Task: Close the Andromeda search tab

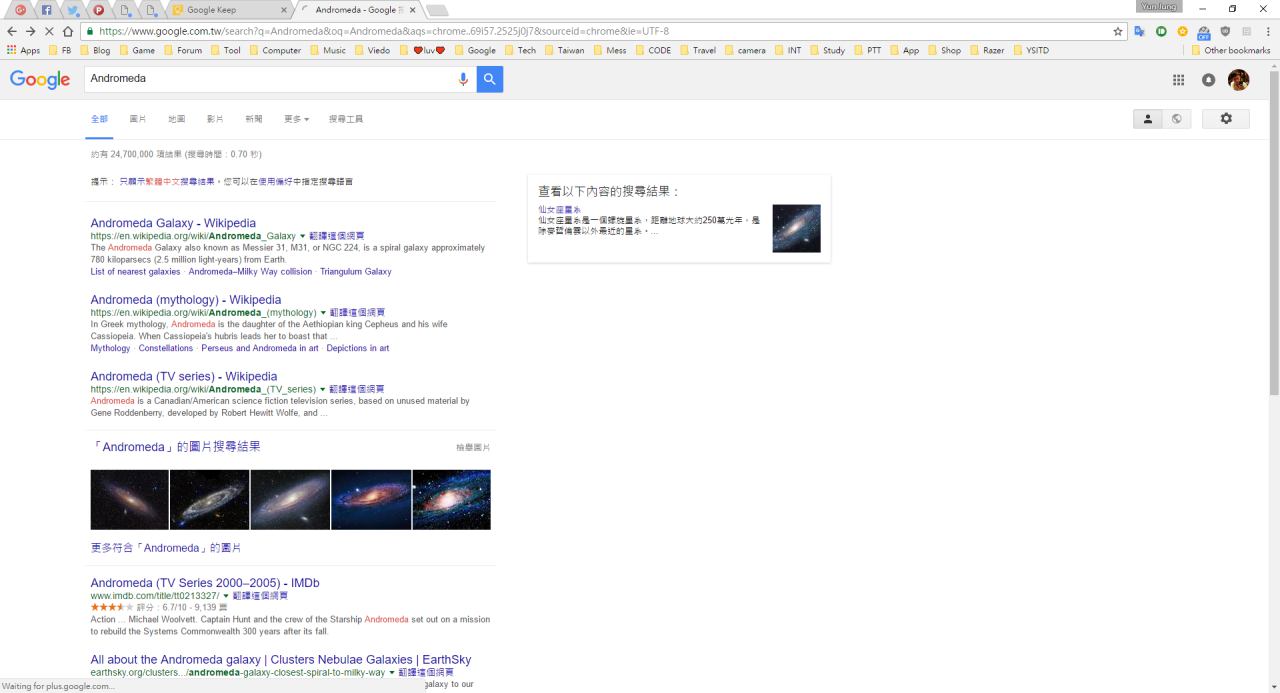Action: (x=412, y=10)
